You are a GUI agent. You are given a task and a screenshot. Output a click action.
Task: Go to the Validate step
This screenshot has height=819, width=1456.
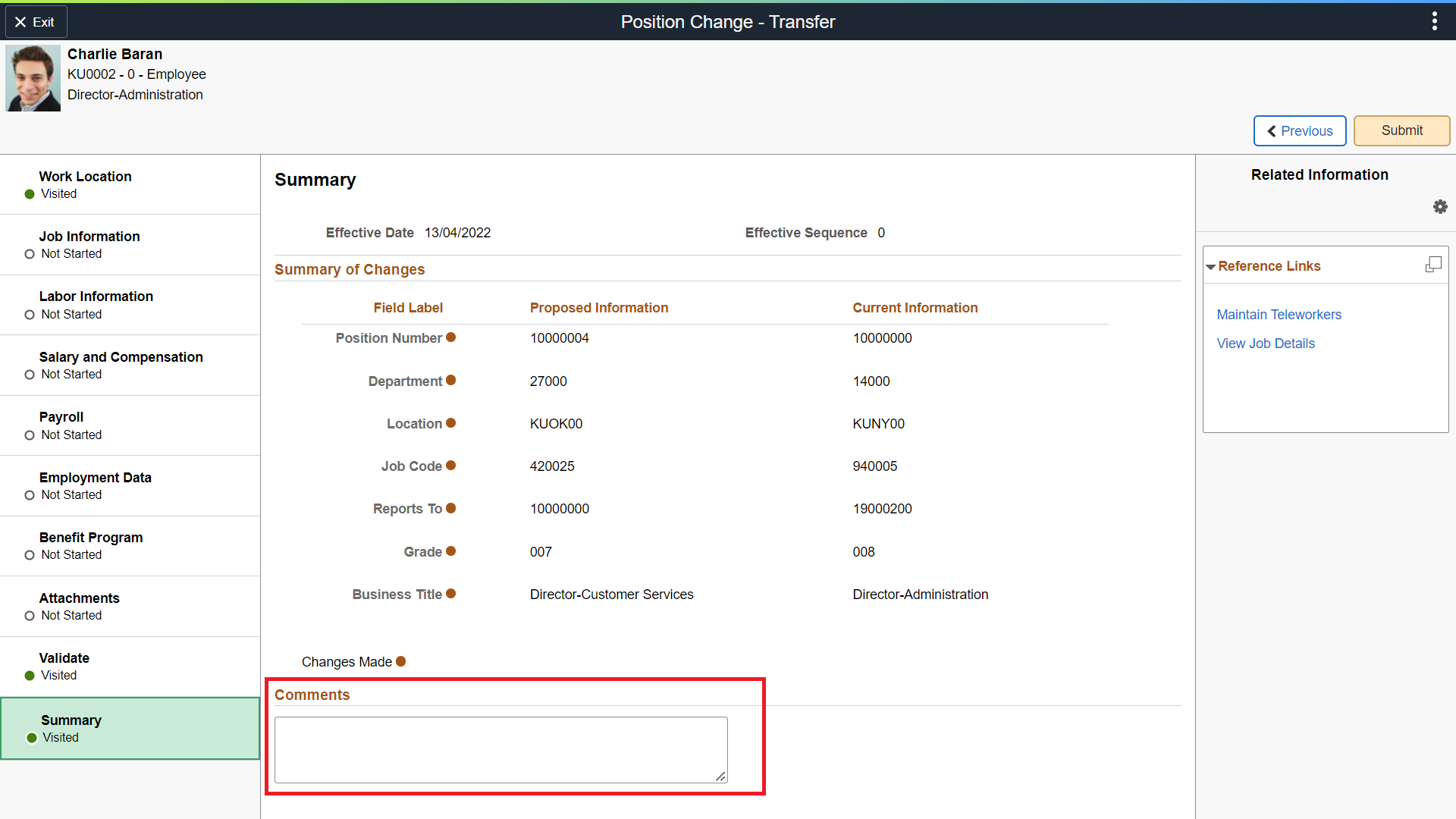click(64, 666)
